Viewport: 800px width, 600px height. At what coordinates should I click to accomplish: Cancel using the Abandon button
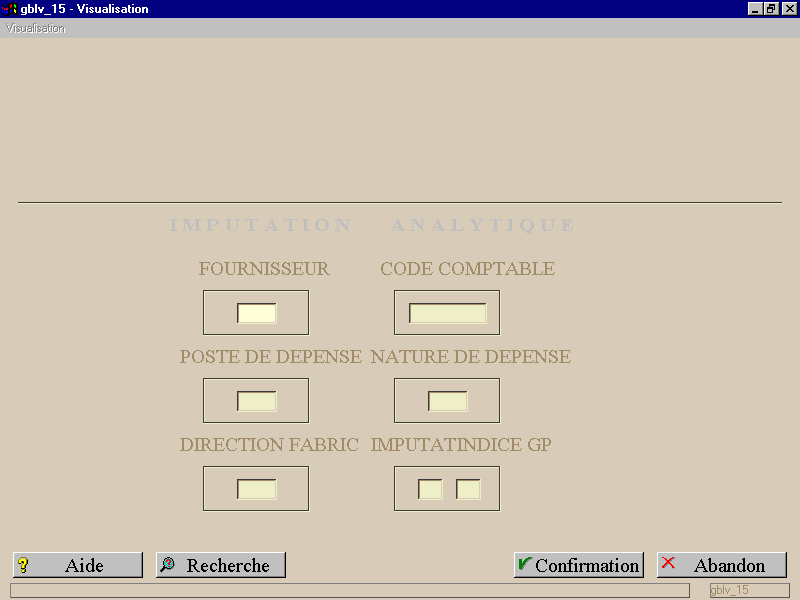click(721, 565)
